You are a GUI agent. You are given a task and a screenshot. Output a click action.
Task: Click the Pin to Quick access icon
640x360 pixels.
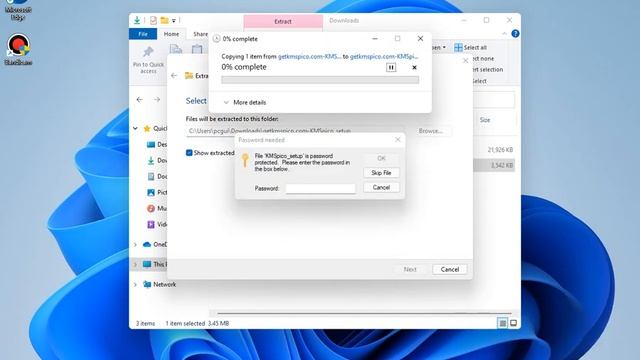coord(148,52)
